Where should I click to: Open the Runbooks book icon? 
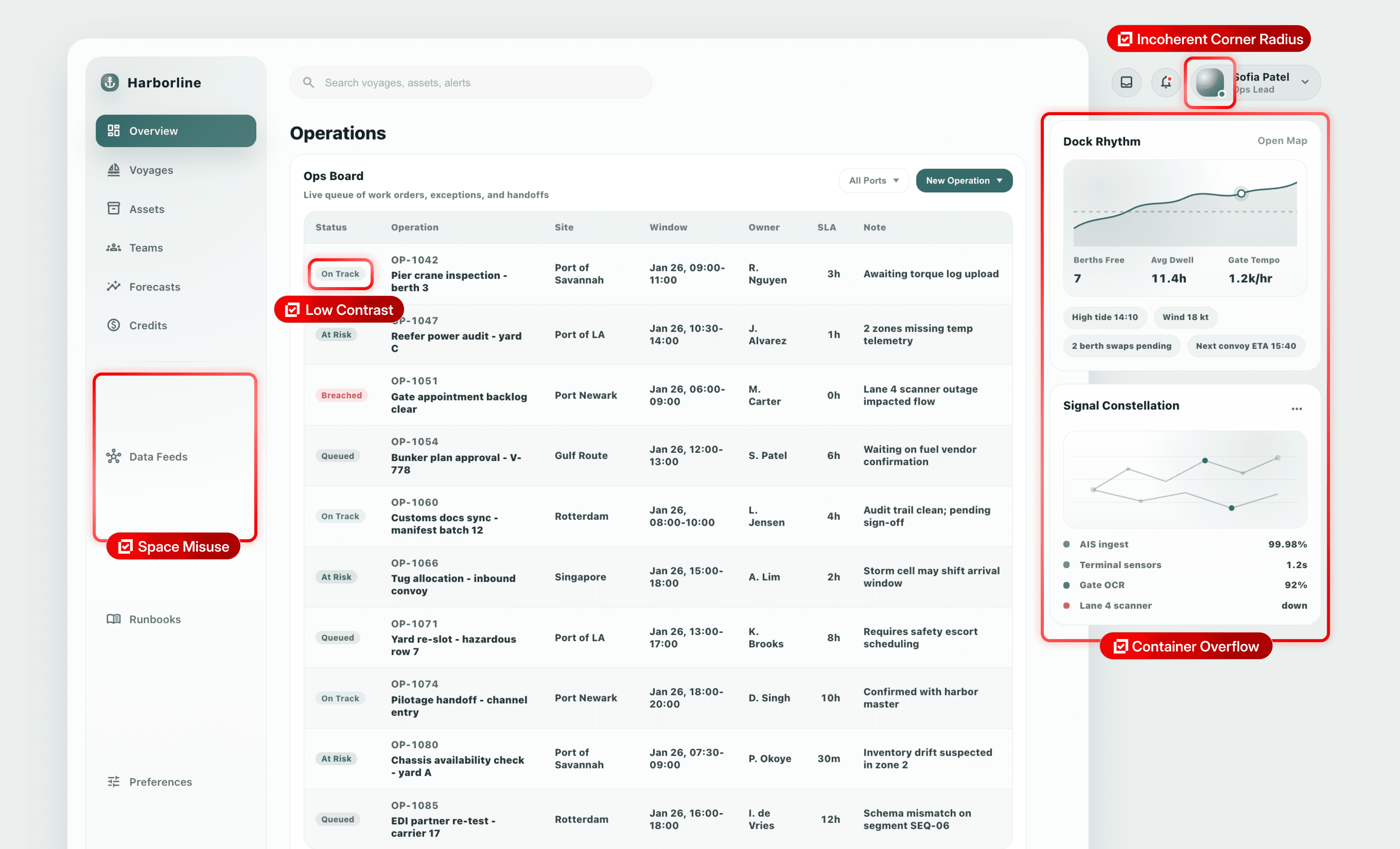tap(114, 619)
